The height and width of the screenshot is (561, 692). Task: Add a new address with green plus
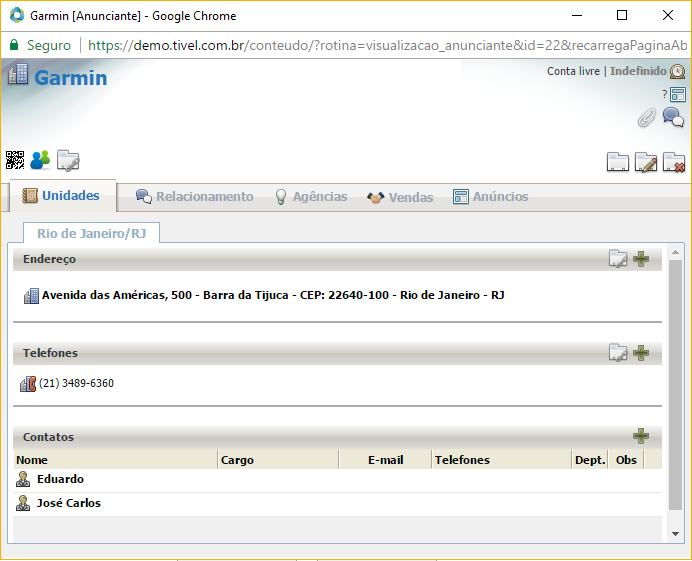(x=641, y=259)
